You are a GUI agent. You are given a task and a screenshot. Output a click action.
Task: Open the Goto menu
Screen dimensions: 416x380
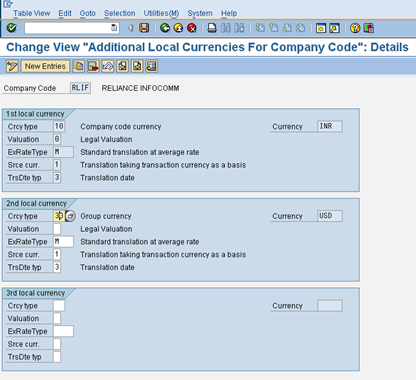pos(88,13)
